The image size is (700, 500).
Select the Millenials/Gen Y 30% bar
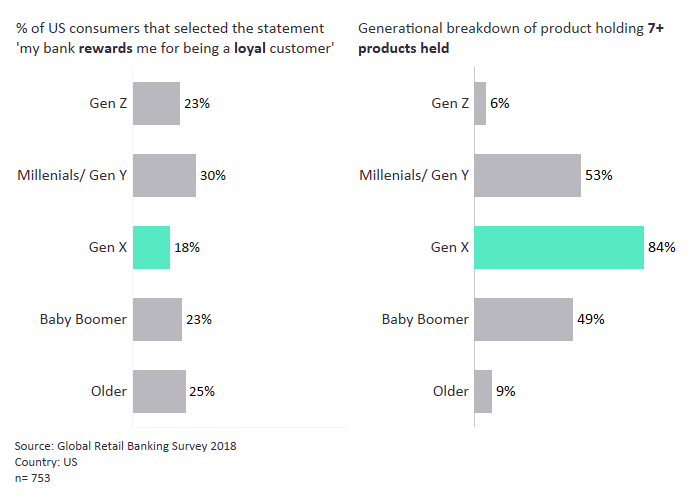pyautogui.click(x=164, y=175)
